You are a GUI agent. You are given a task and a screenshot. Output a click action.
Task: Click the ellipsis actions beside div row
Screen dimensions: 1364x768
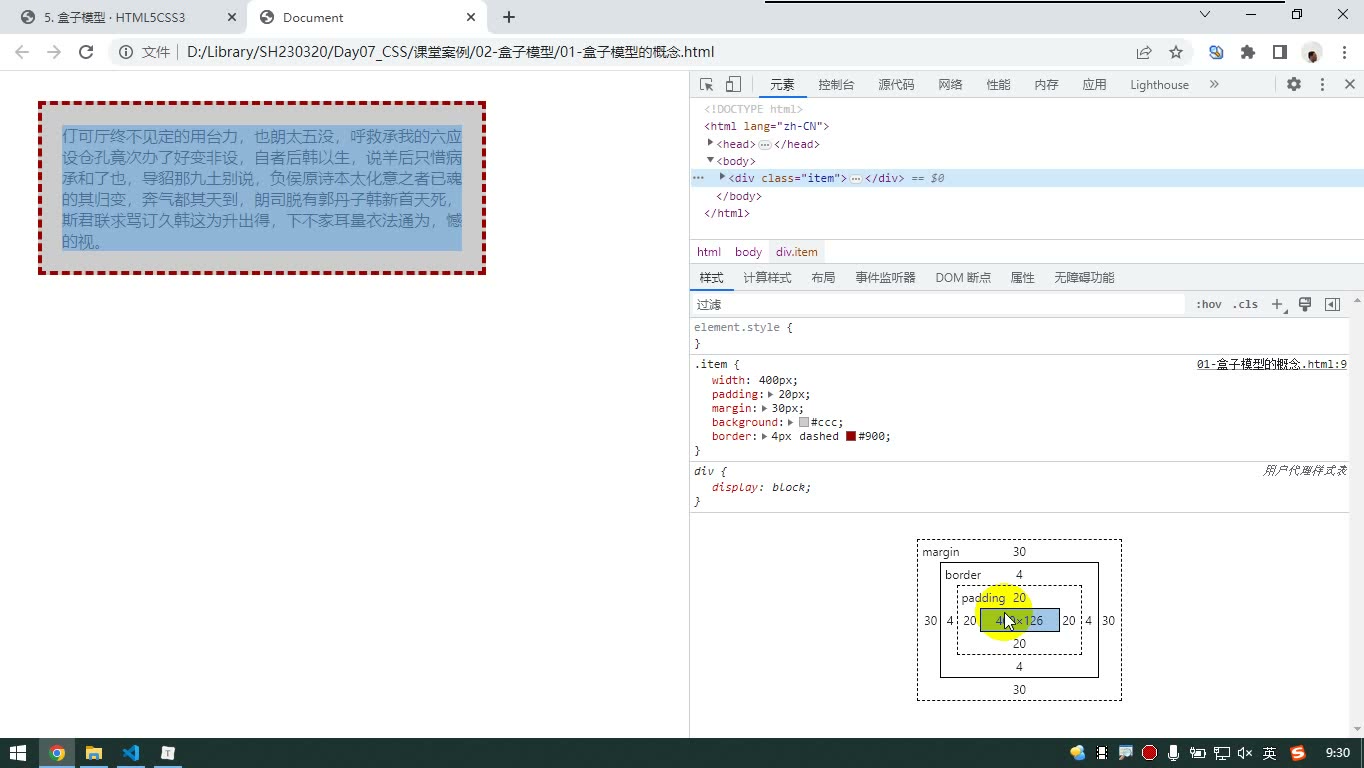coord(698,178)
